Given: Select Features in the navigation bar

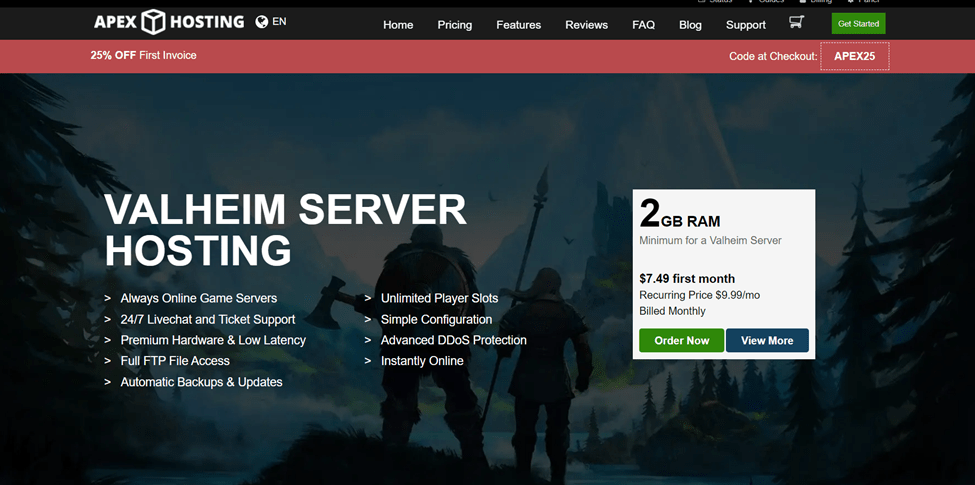Looking at the screenshot, I should [518, 25].
